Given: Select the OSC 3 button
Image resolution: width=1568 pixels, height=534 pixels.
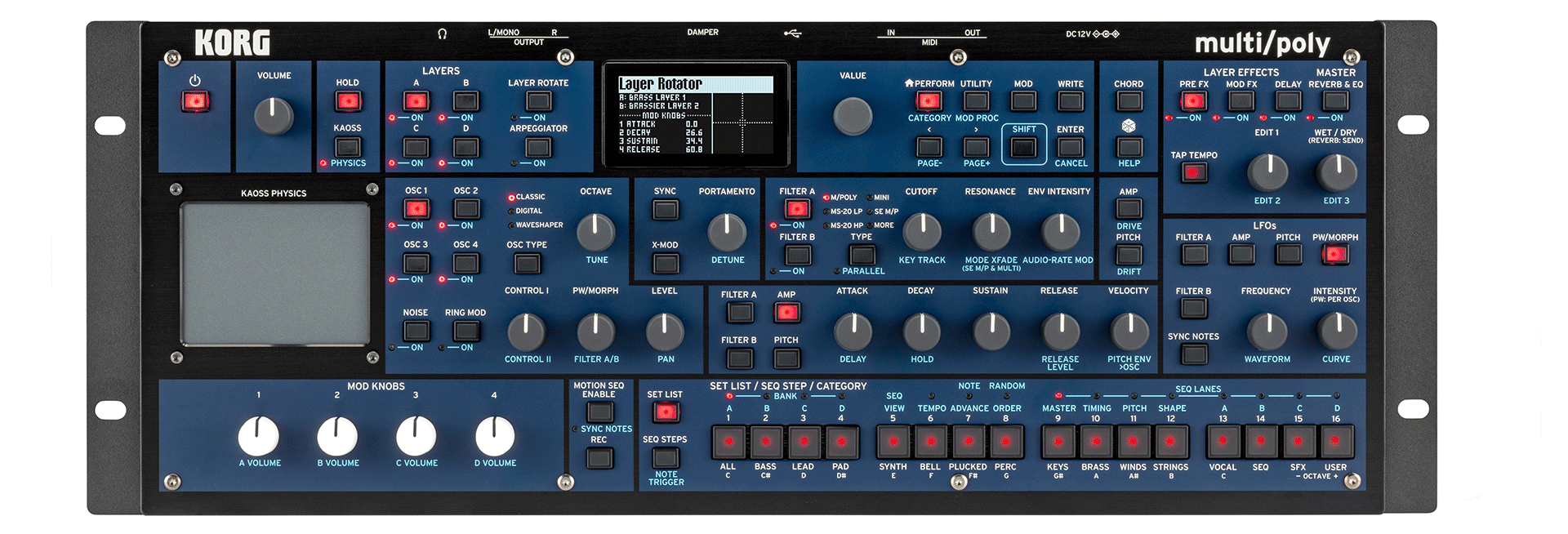Looking at the screenshot, I should (x=416, y=263).
